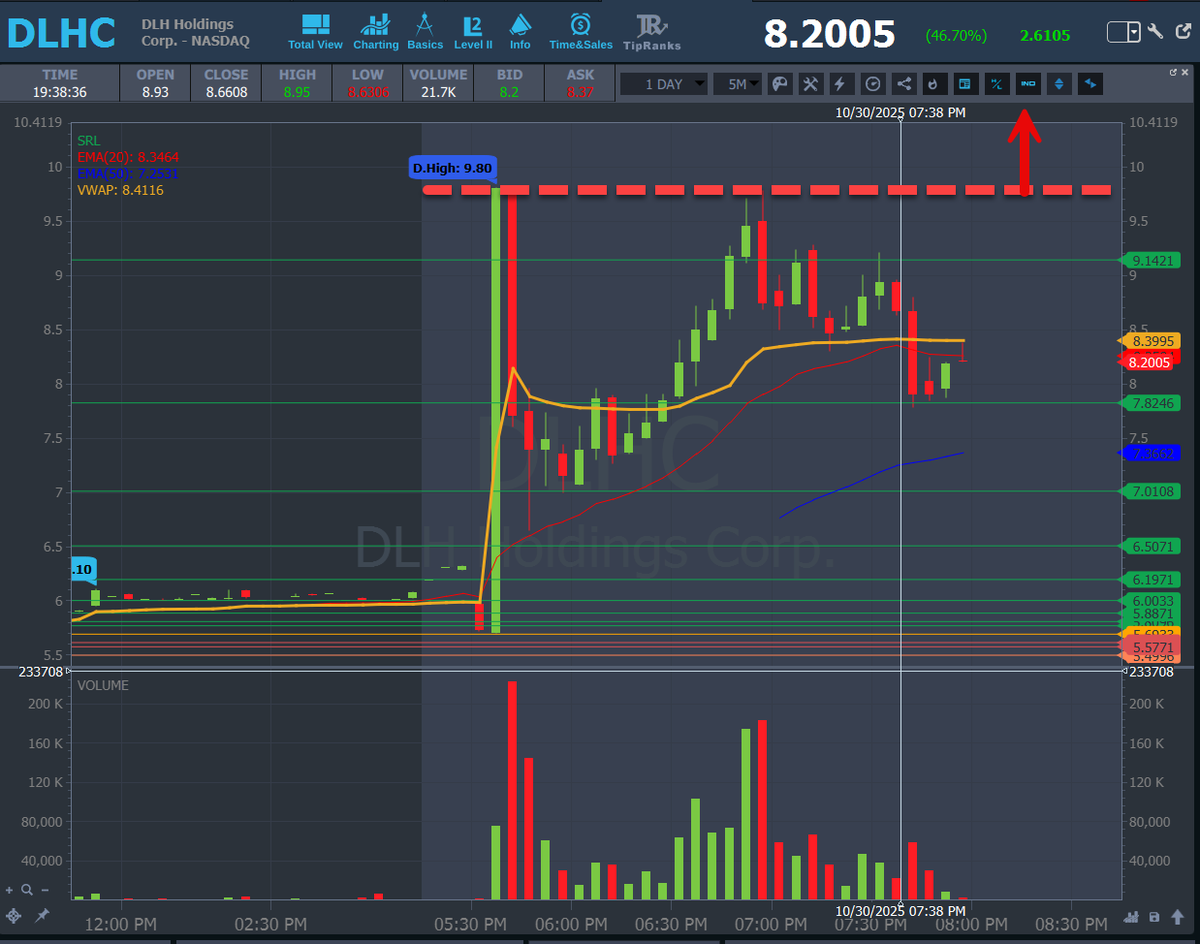Toggle the percent scale button
The height and width of the screenshot is (944, 1200).
pos(996,84)
